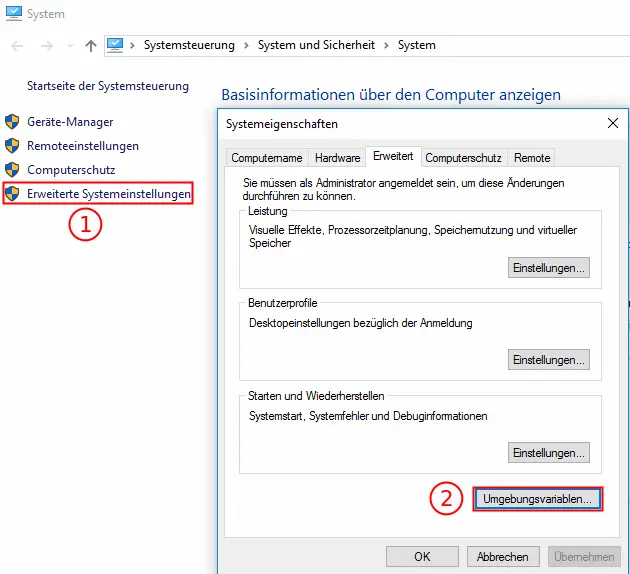Click the Benutzerprofile group label
The width and height of the screenshot is (630, 574).
point(283,303)
